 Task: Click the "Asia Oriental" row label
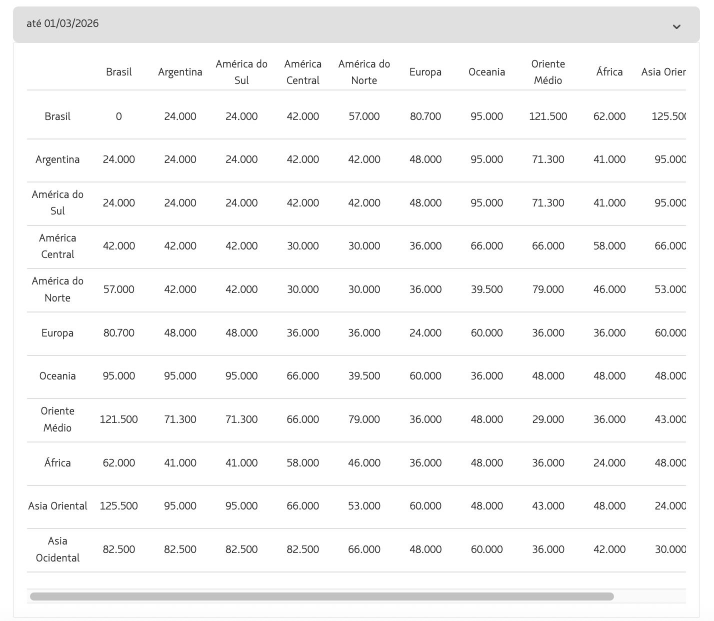pos(57,506)
